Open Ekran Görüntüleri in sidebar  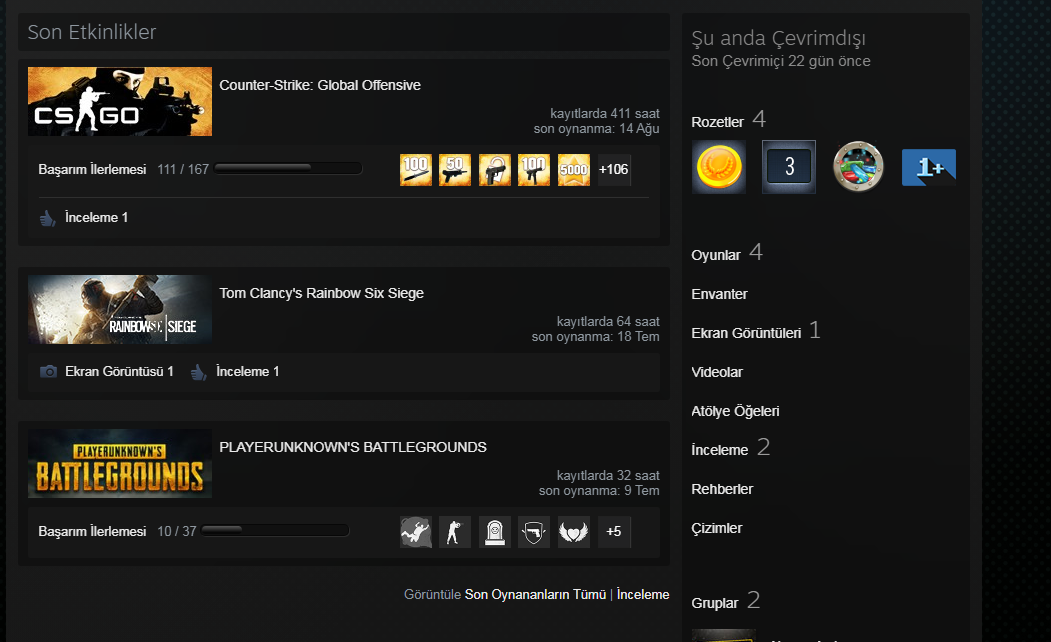tap(746, 333)
